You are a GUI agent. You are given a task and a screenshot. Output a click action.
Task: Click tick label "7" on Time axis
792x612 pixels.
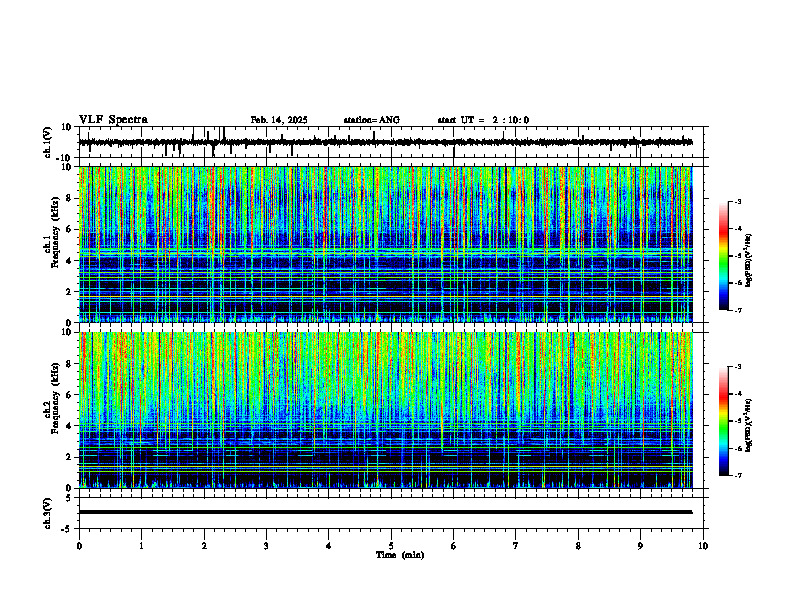[516, 546]
